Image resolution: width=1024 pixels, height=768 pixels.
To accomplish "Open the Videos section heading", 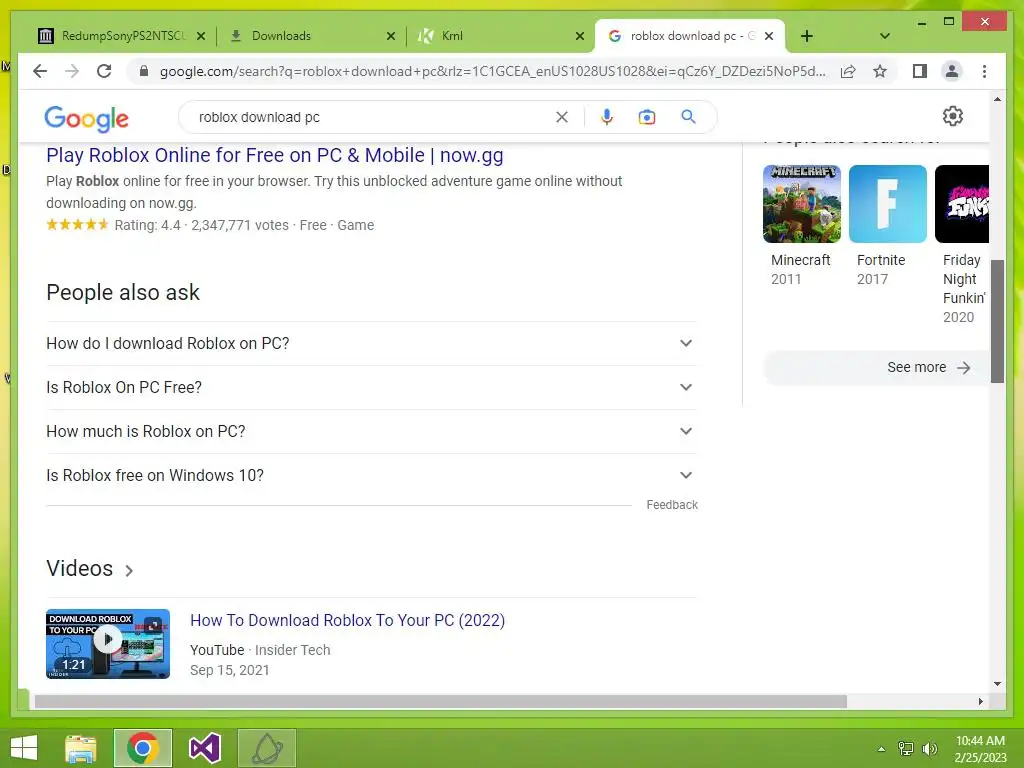I will 80,568.
